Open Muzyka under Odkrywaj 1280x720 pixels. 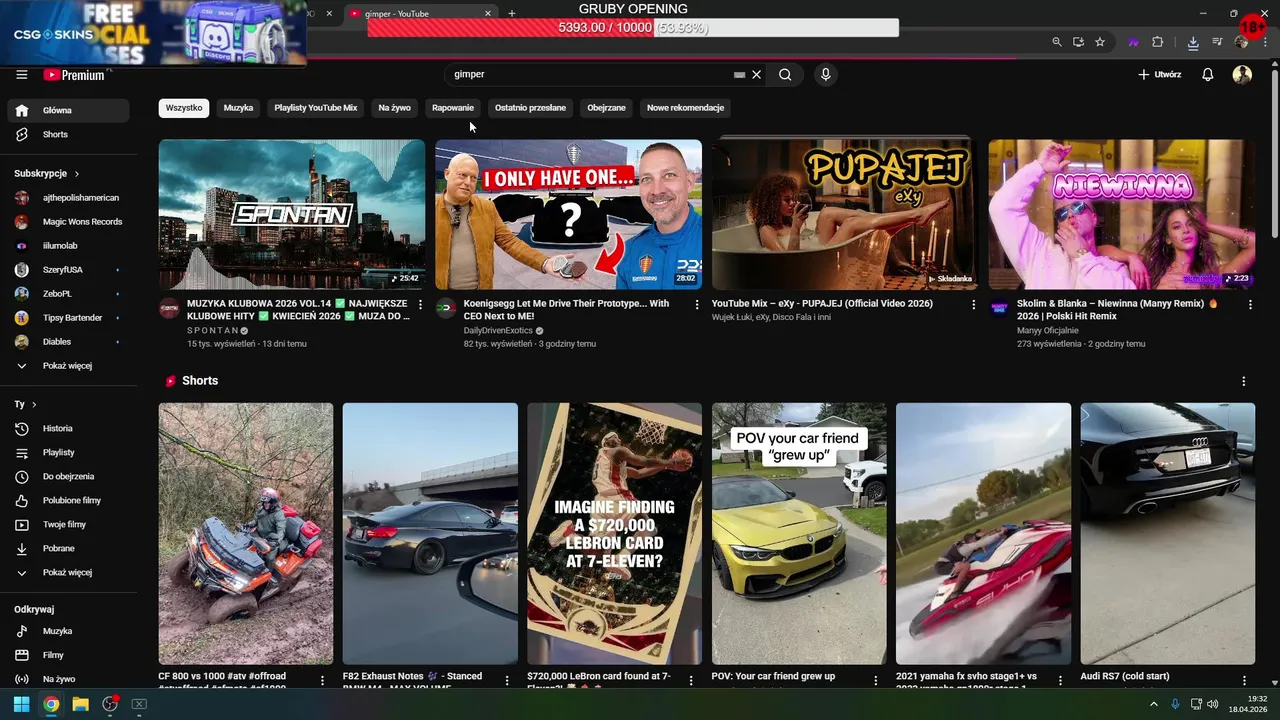[x=68, y=631]
